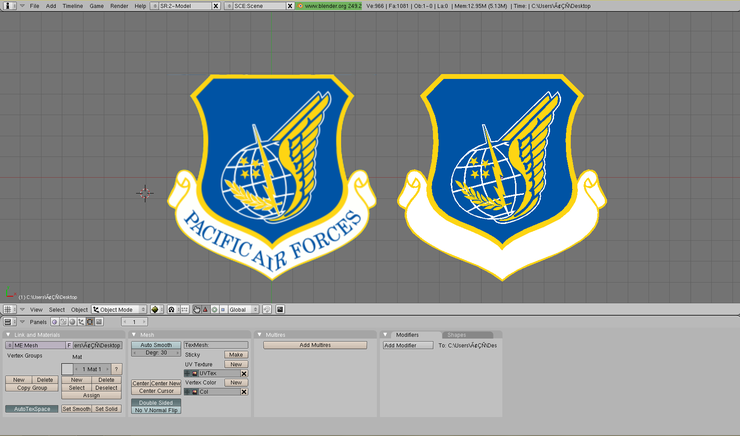Open the buttons window type selector

pos(10,322)
